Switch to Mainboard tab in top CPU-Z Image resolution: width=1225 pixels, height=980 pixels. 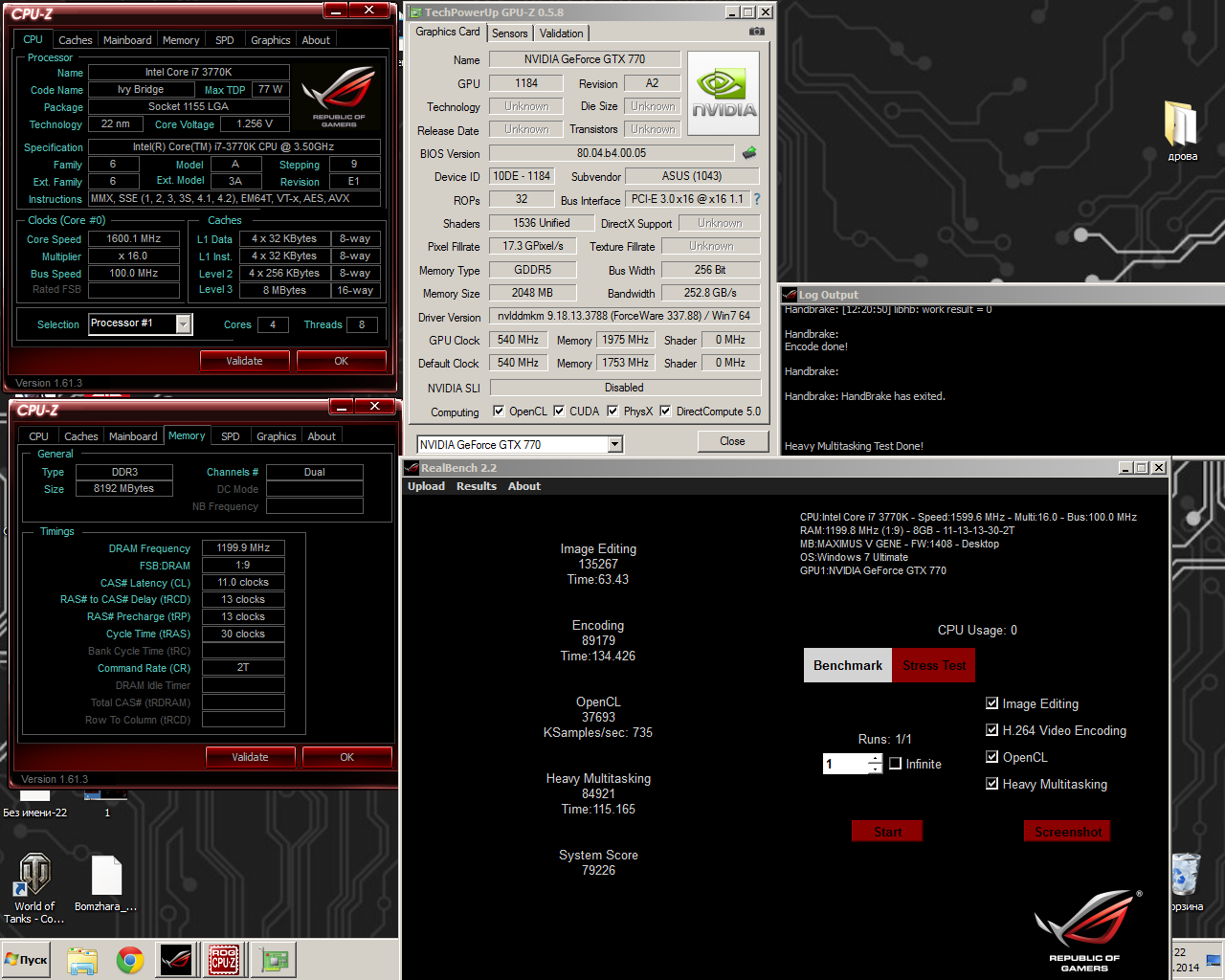(127, 40)
